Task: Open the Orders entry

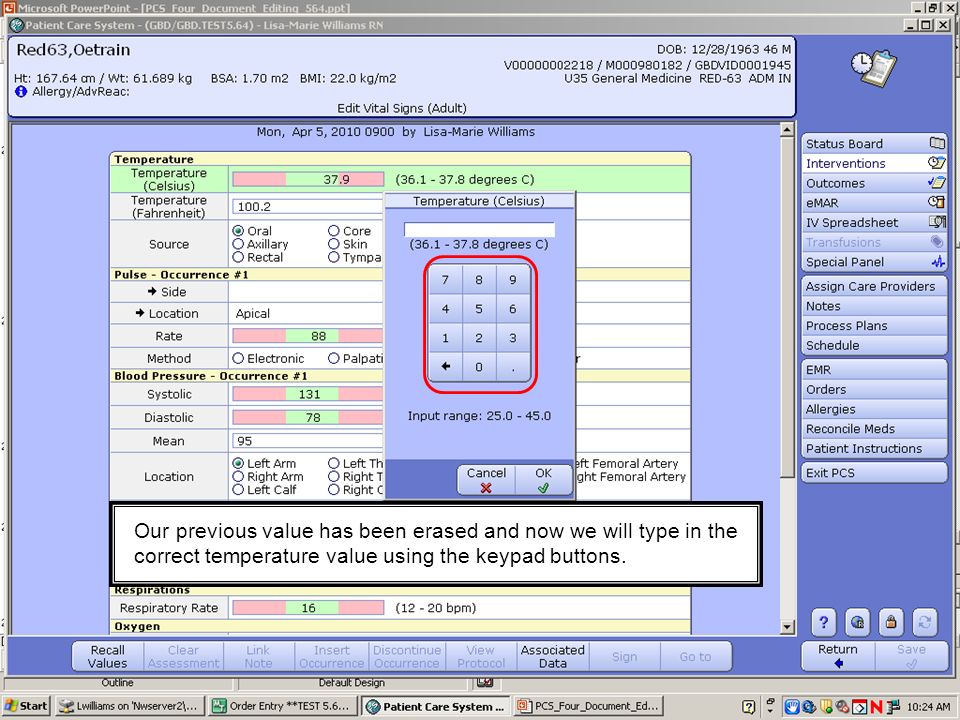Action: [874, 389]
